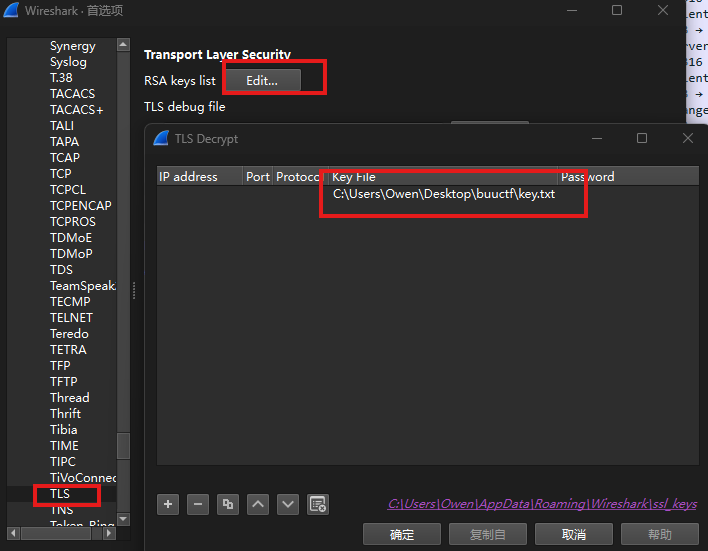Maximize the Wireshark 首选项 window

617,10
